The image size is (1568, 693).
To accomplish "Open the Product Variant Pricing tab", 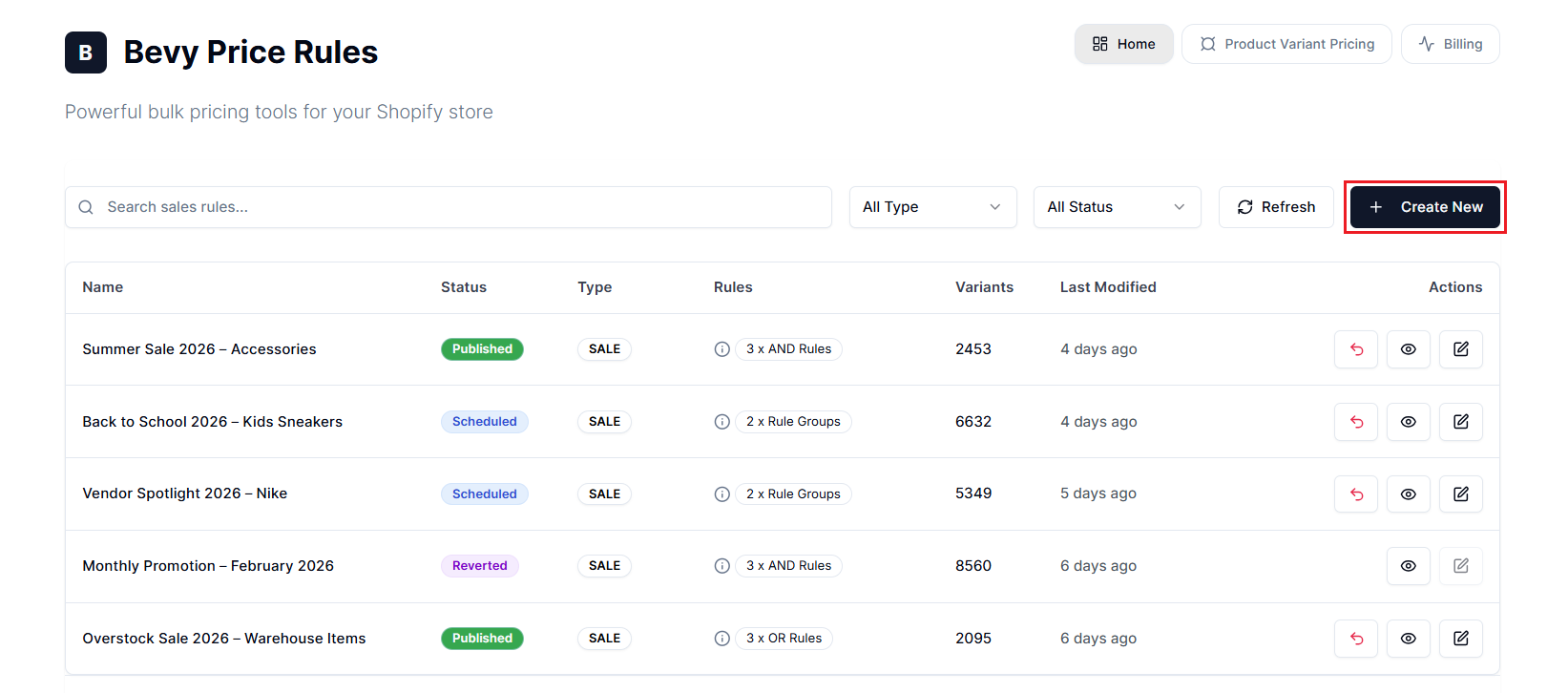I will tap(1286, 44).
